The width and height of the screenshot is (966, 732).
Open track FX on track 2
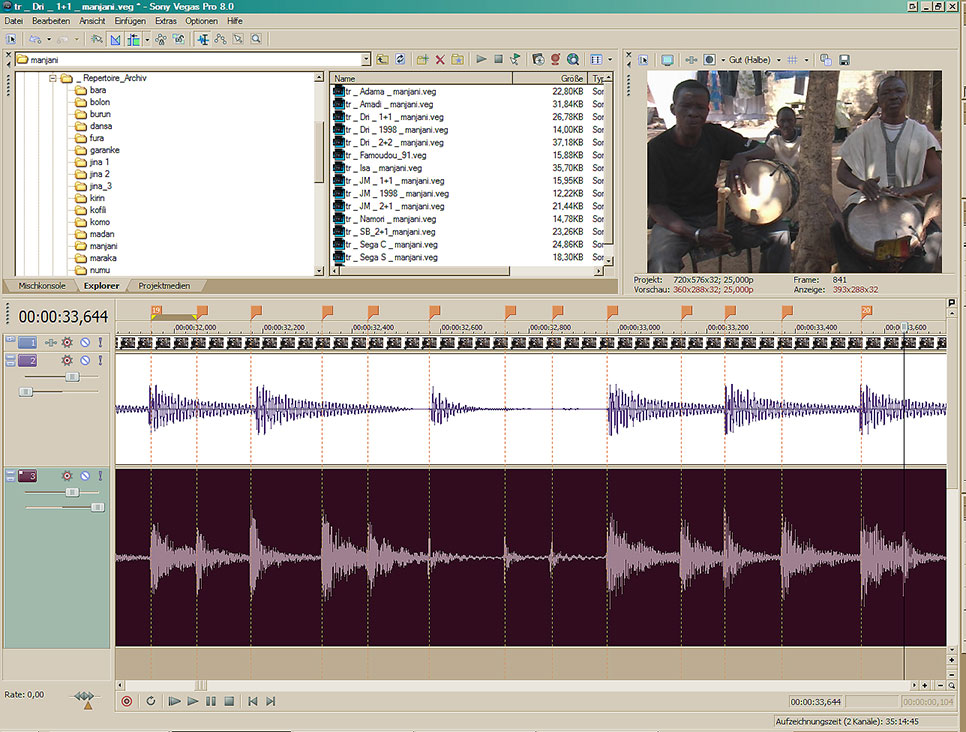click(67, 360)
